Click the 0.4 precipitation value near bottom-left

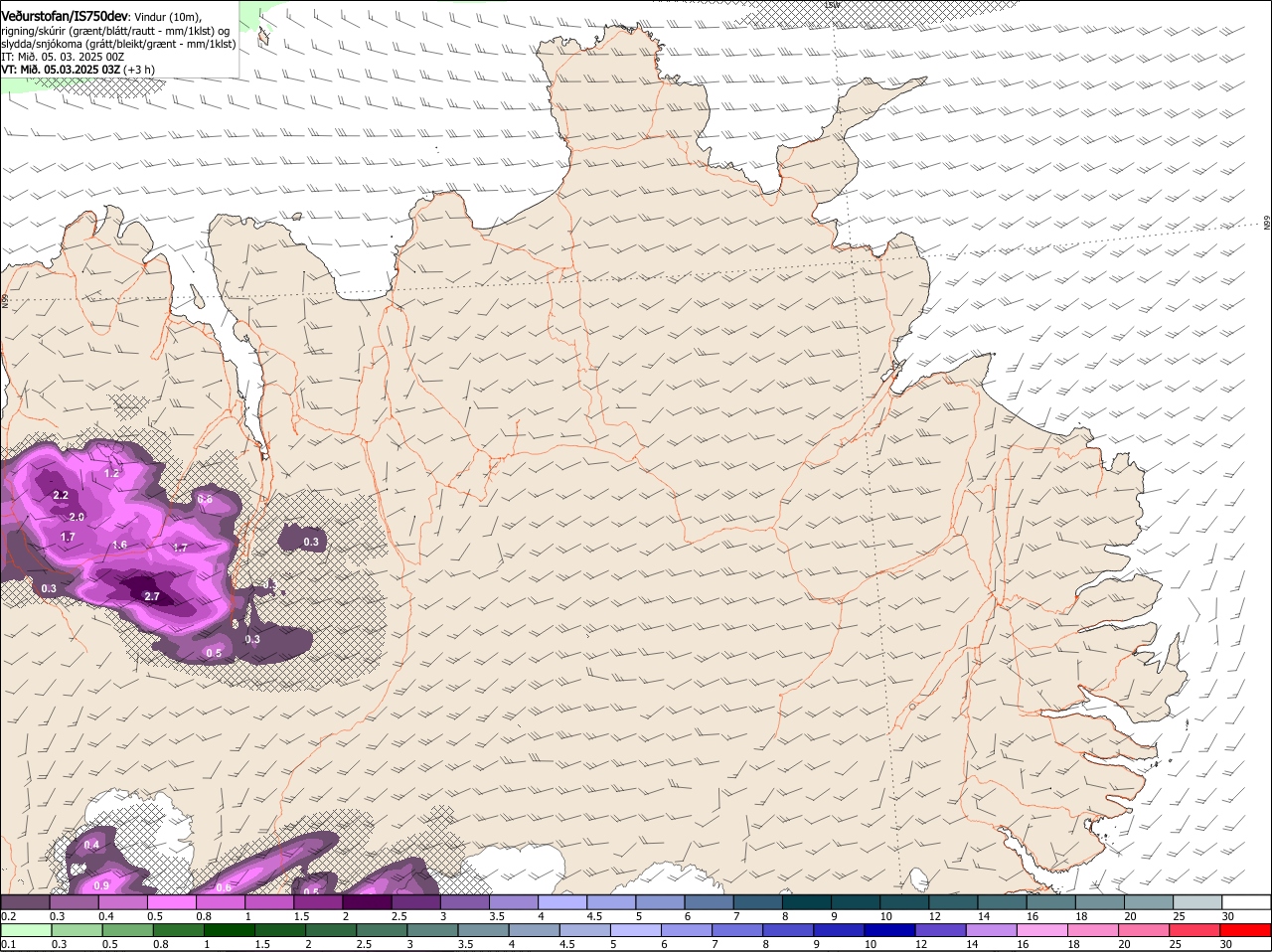point(92,845)
